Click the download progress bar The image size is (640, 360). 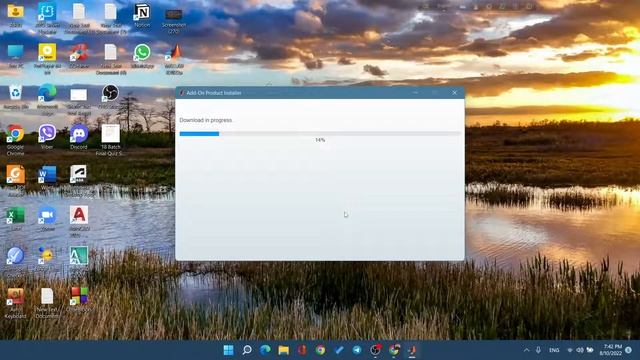coord(320,133)
